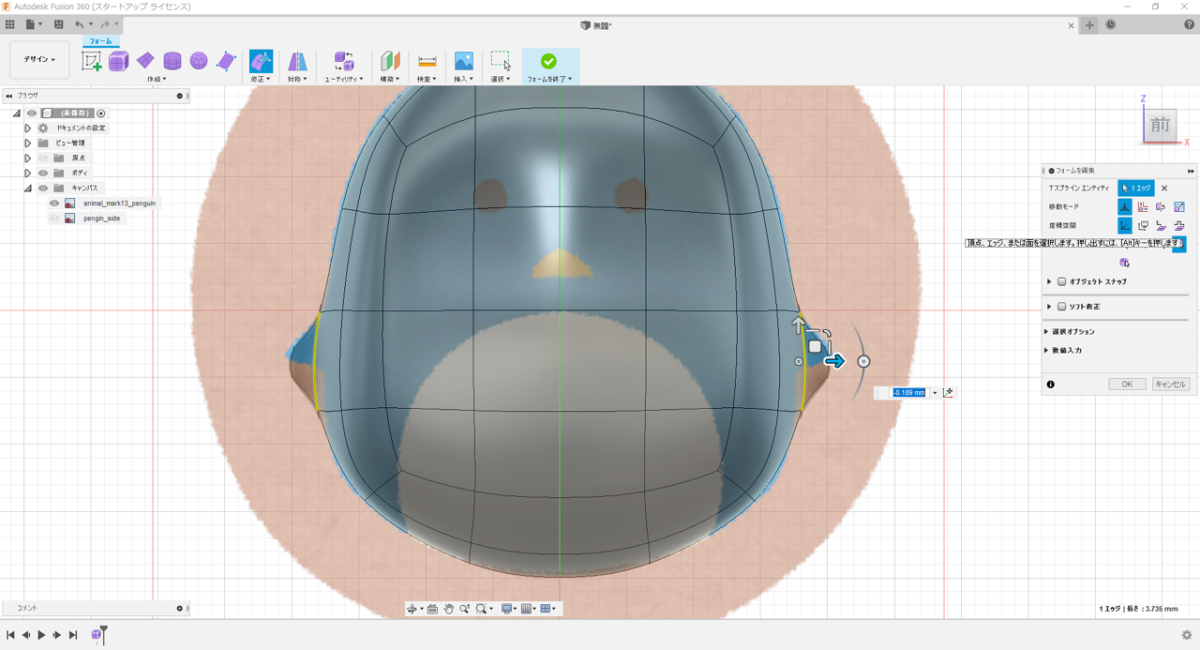This screenshot has width=1200, height=650.
Task: Choose the fourth transform mode icon
Action: [1179, 206]
